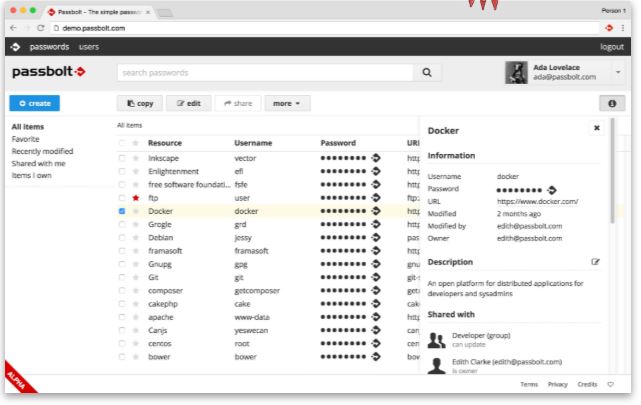
Task: Open the Terms footer link
Action: tap(529, 384)
